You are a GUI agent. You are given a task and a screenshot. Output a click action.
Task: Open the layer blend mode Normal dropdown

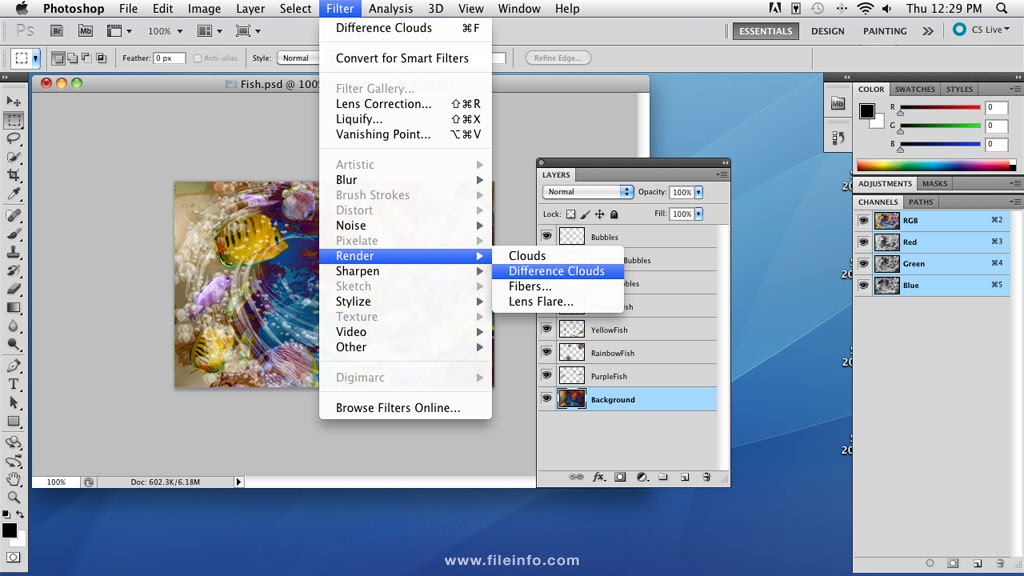tap(588, 192)
